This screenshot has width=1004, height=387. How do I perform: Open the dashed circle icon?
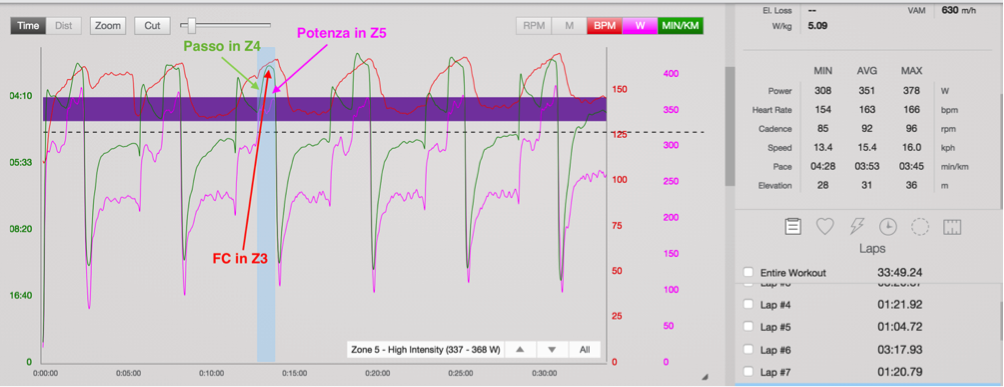[920, 227]
